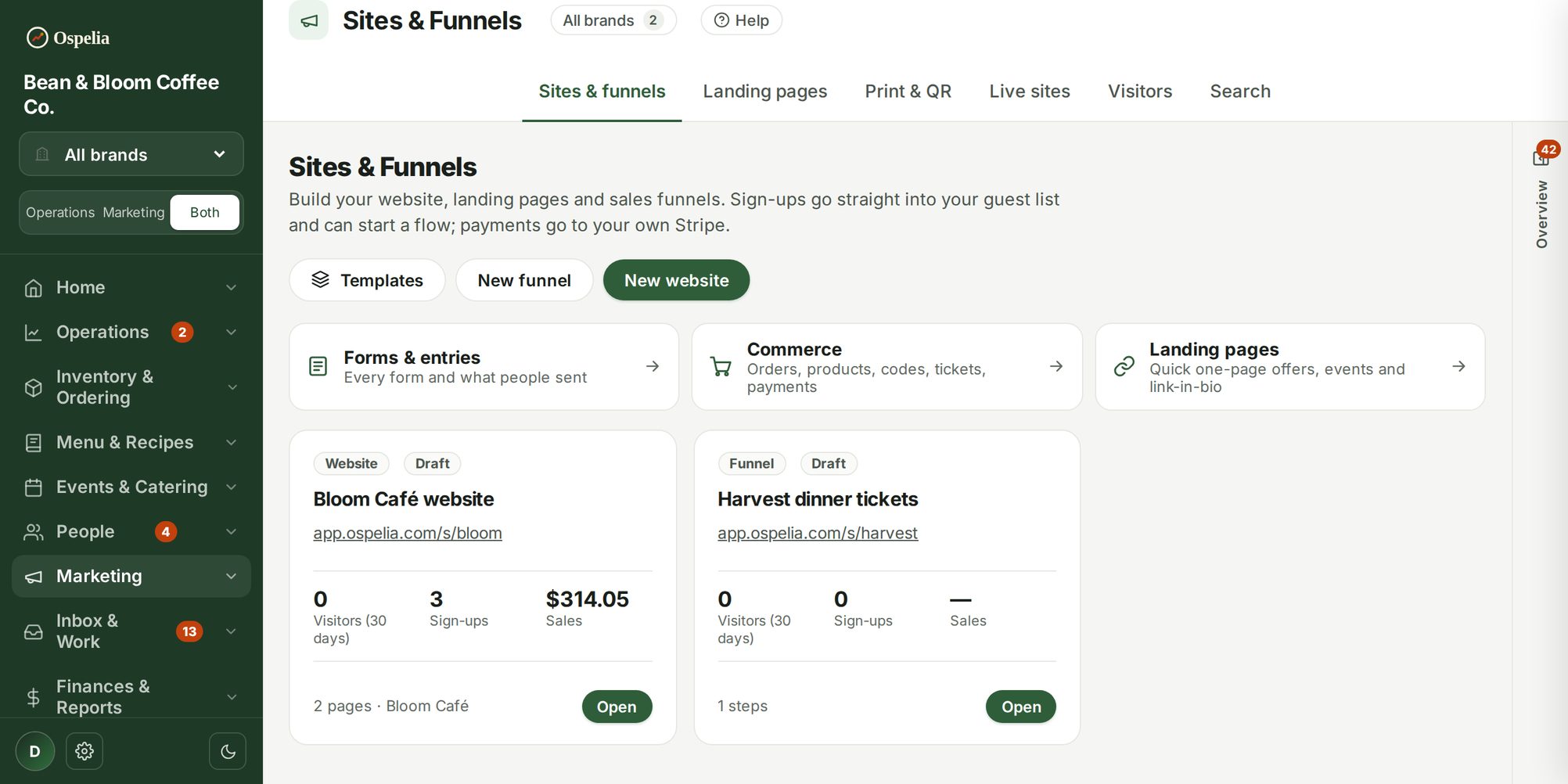Open the Print & QR tab
The image size is (1568, 784).
[x=908, y=92]
